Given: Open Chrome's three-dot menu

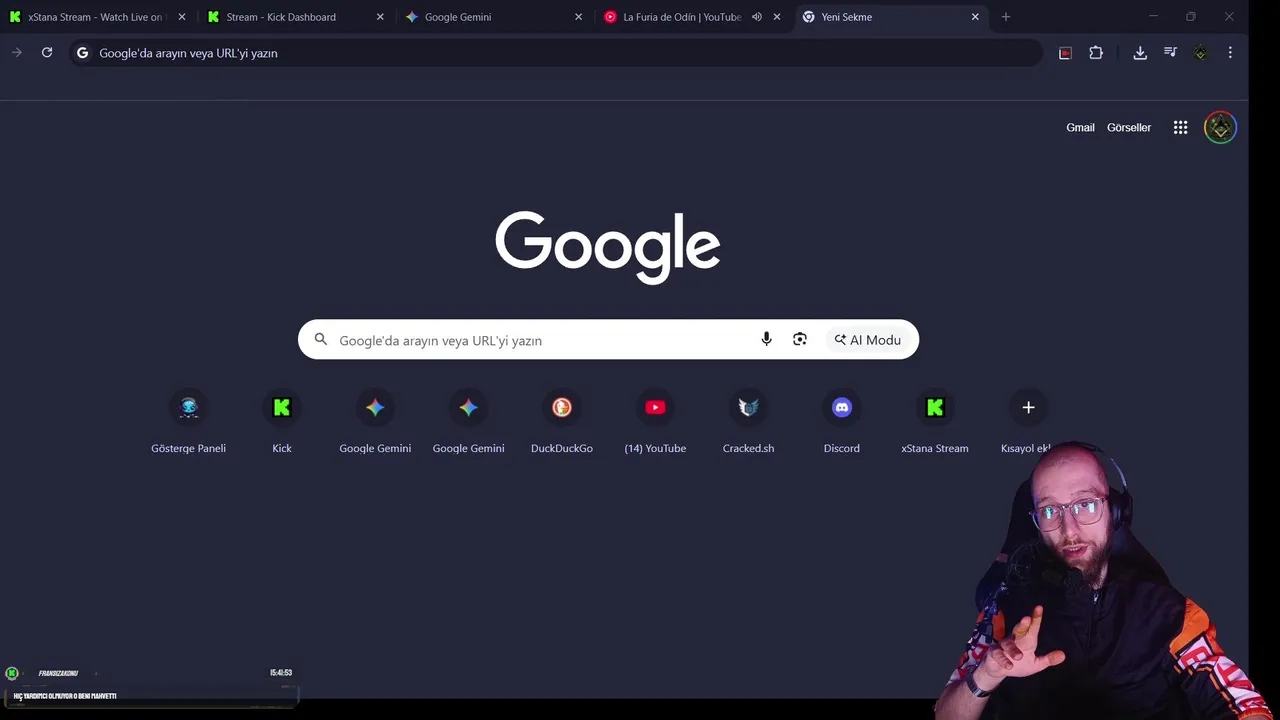Looking at the screenshot, I should (1230, 53).
